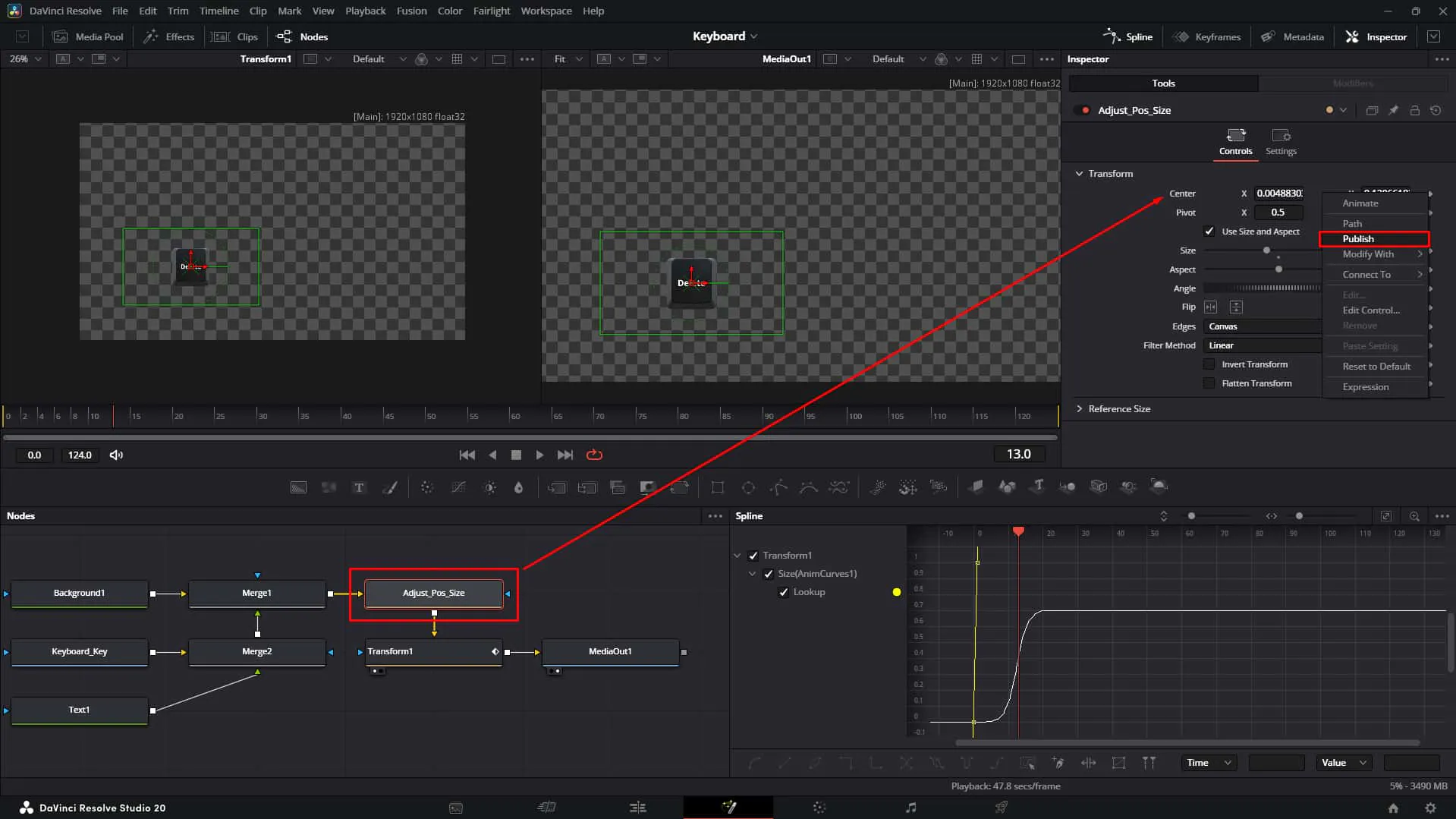
Task: Toggle the loop playback icon
Action: (594, 455)
